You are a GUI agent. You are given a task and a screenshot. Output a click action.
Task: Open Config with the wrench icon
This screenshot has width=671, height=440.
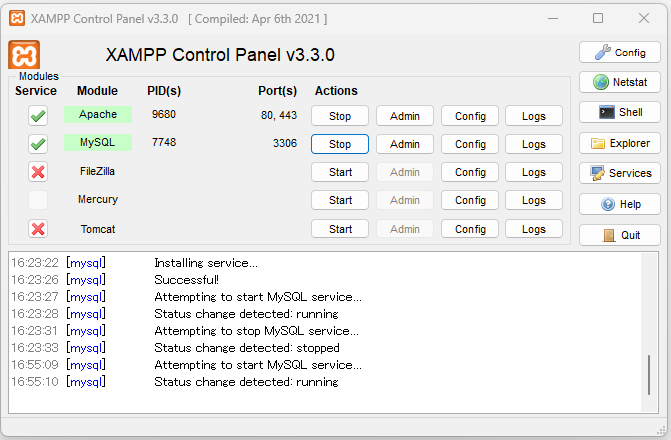point(620,52)
